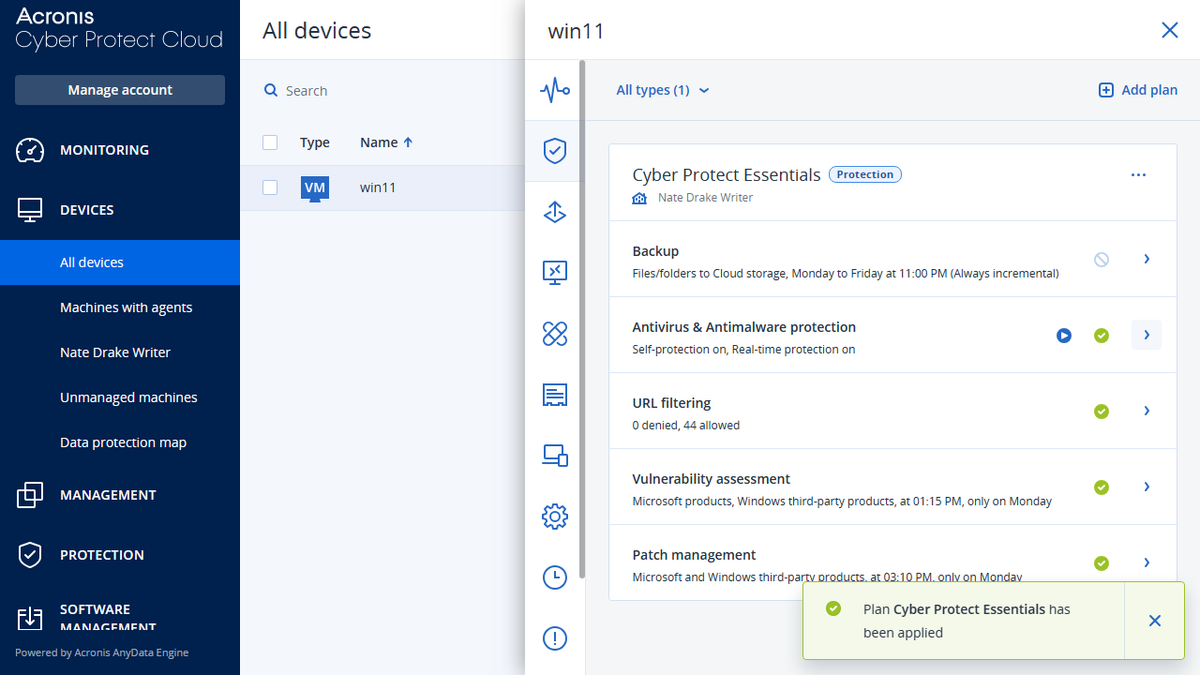Viewport: 1200px width, 675px height.
Task: Dismiss the plan applied notification
Action: pos(1154,620)
